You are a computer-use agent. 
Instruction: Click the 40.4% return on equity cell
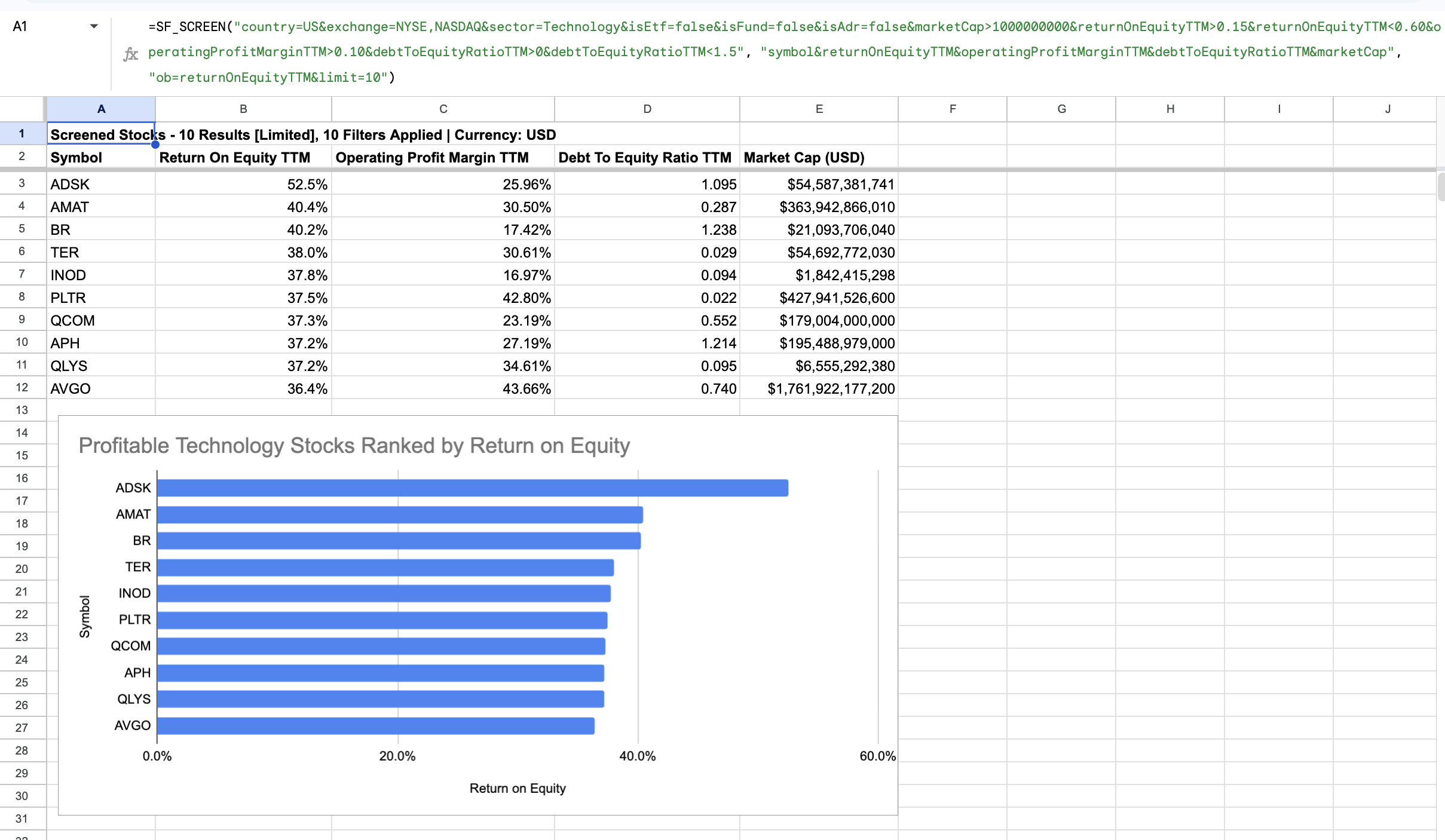point(243,207)
